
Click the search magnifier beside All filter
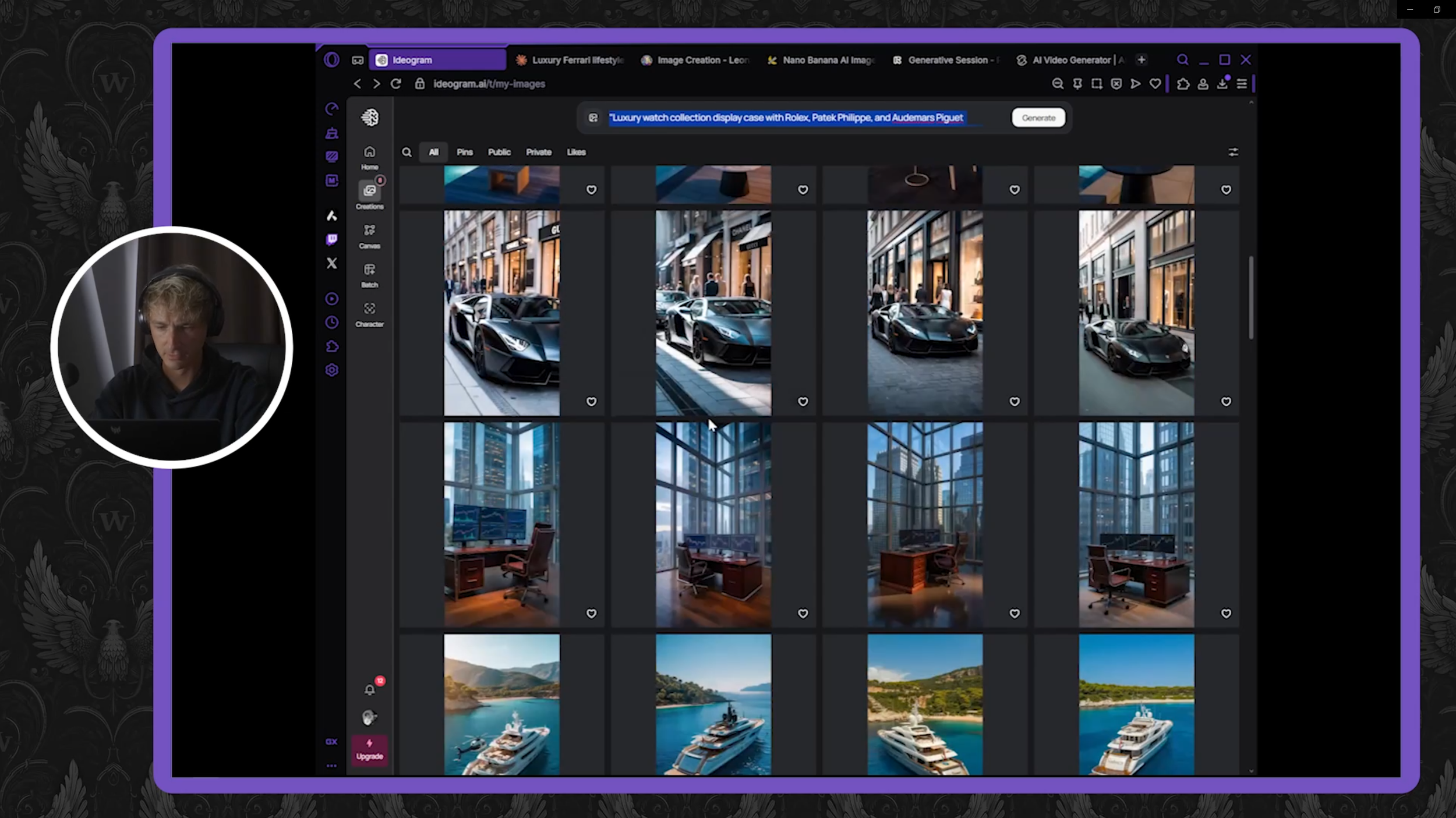407,153
